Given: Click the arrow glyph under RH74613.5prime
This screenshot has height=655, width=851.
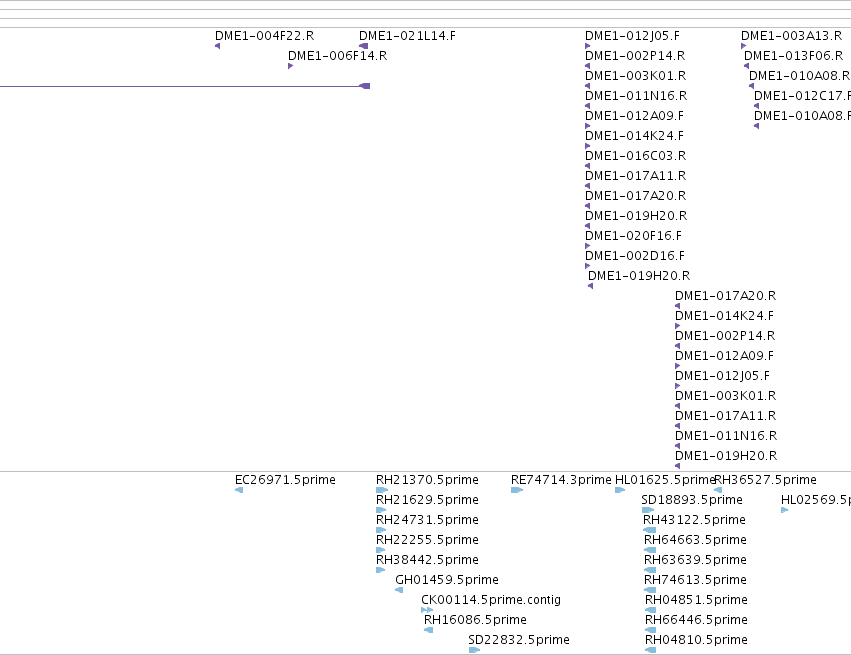Looking at the screenshot, I should coord(650,590).
